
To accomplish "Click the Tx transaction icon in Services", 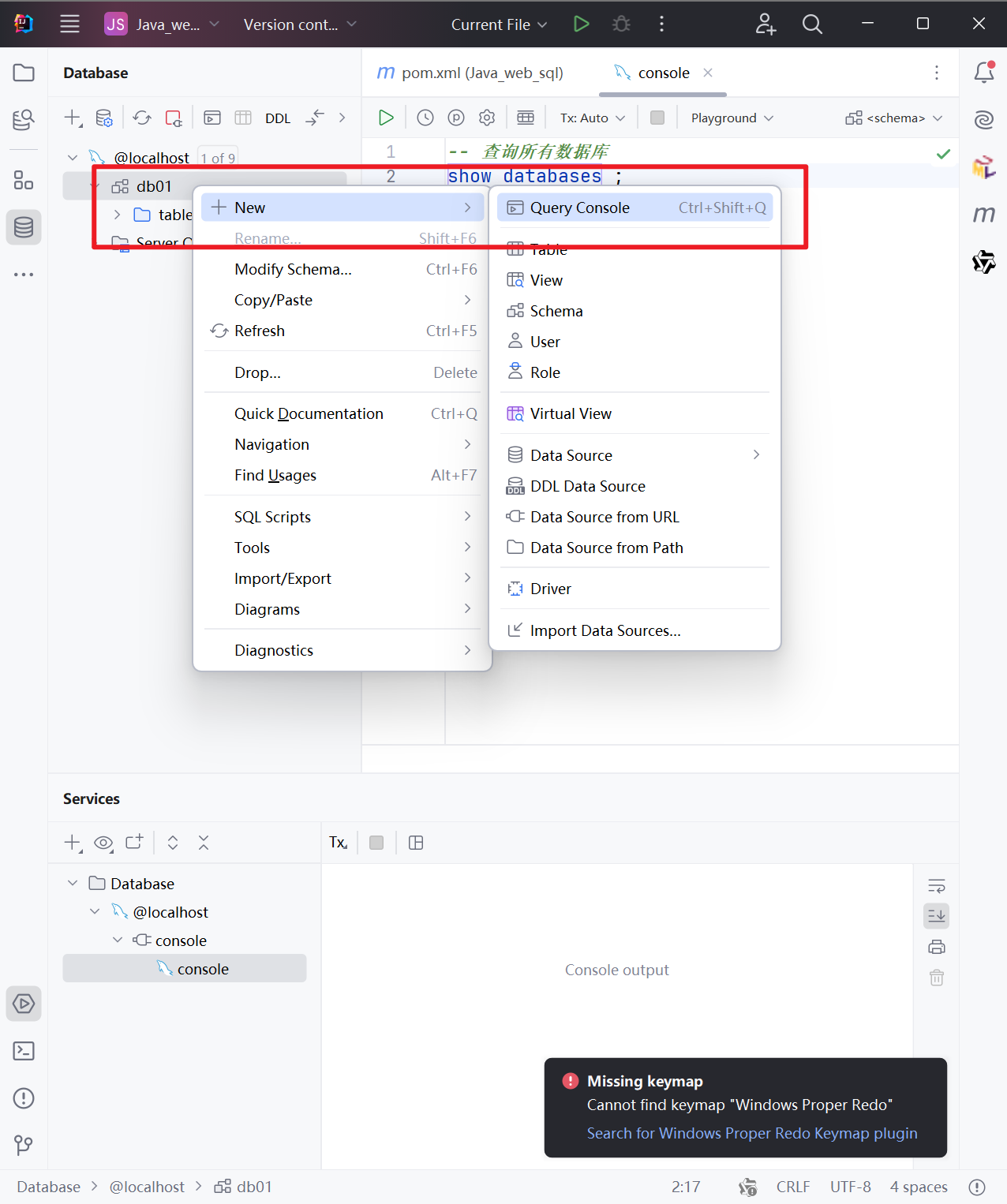I will 339,843.
